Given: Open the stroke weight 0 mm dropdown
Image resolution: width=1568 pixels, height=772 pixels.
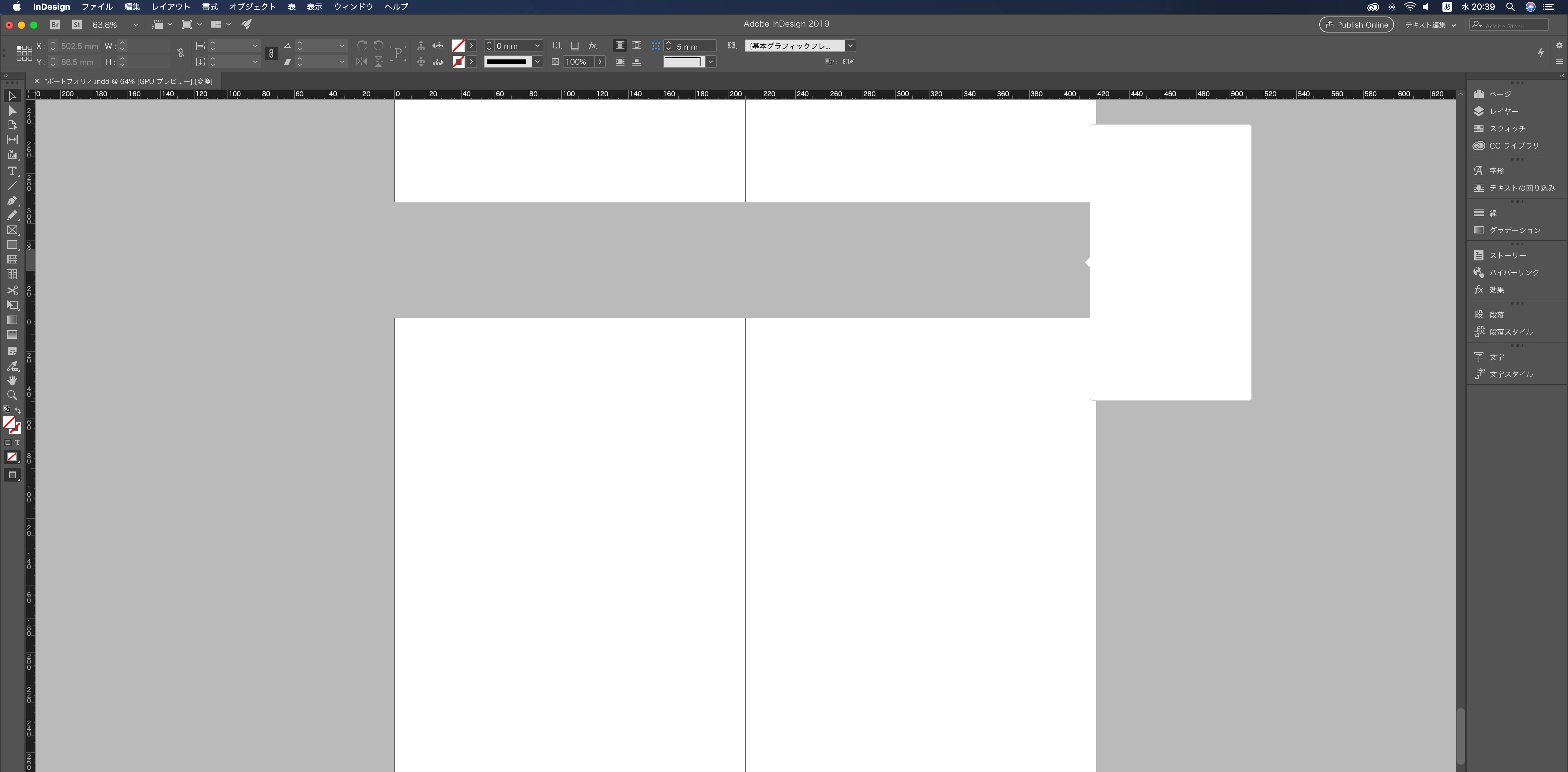Looking at the screenshot, I should pyautogui.click(x=537, y=46).
